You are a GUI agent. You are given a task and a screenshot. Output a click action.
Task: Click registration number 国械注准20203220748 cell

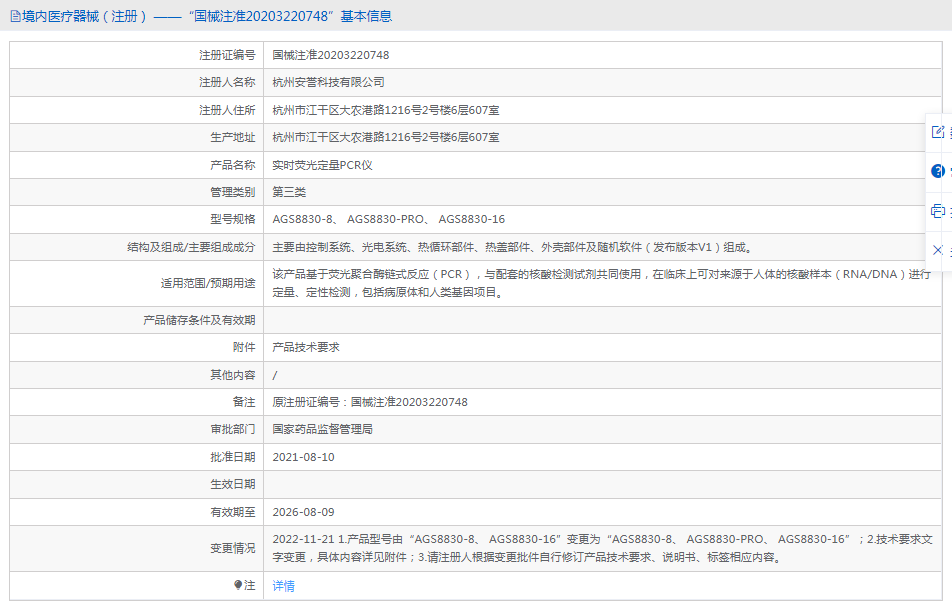(x=331, y=55)
